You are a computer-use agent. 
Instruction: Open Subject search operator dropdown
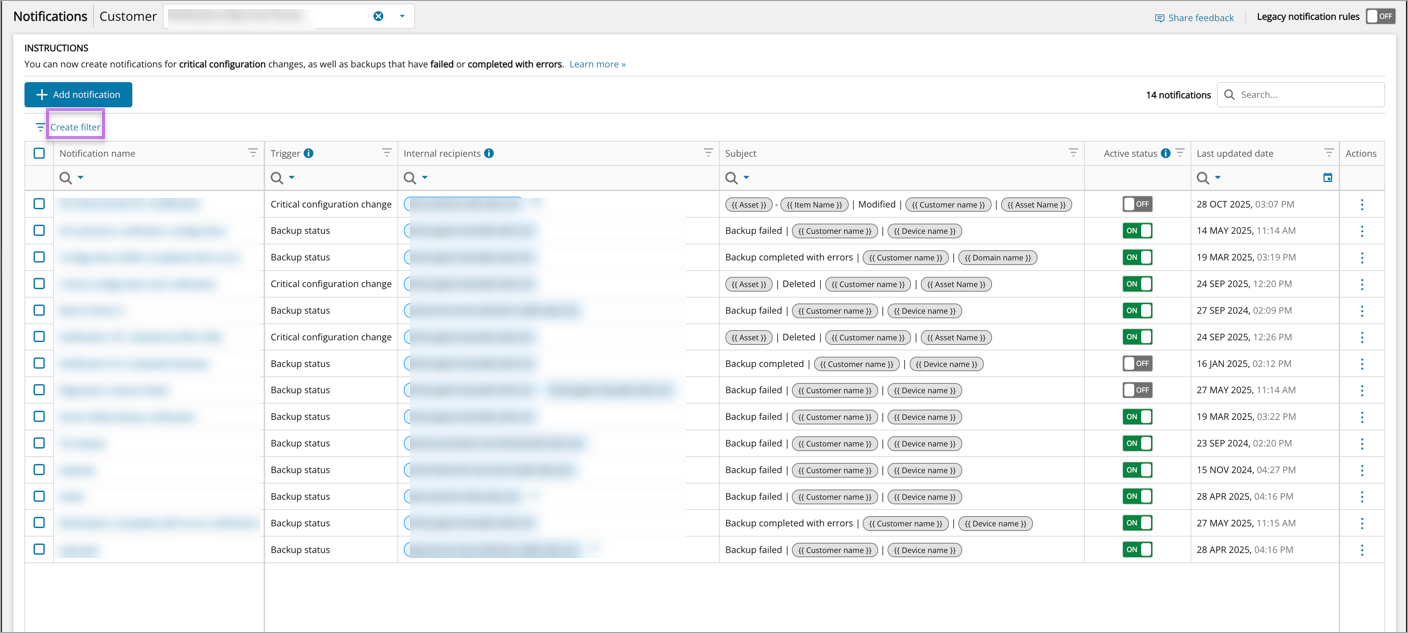click(746, 178)
